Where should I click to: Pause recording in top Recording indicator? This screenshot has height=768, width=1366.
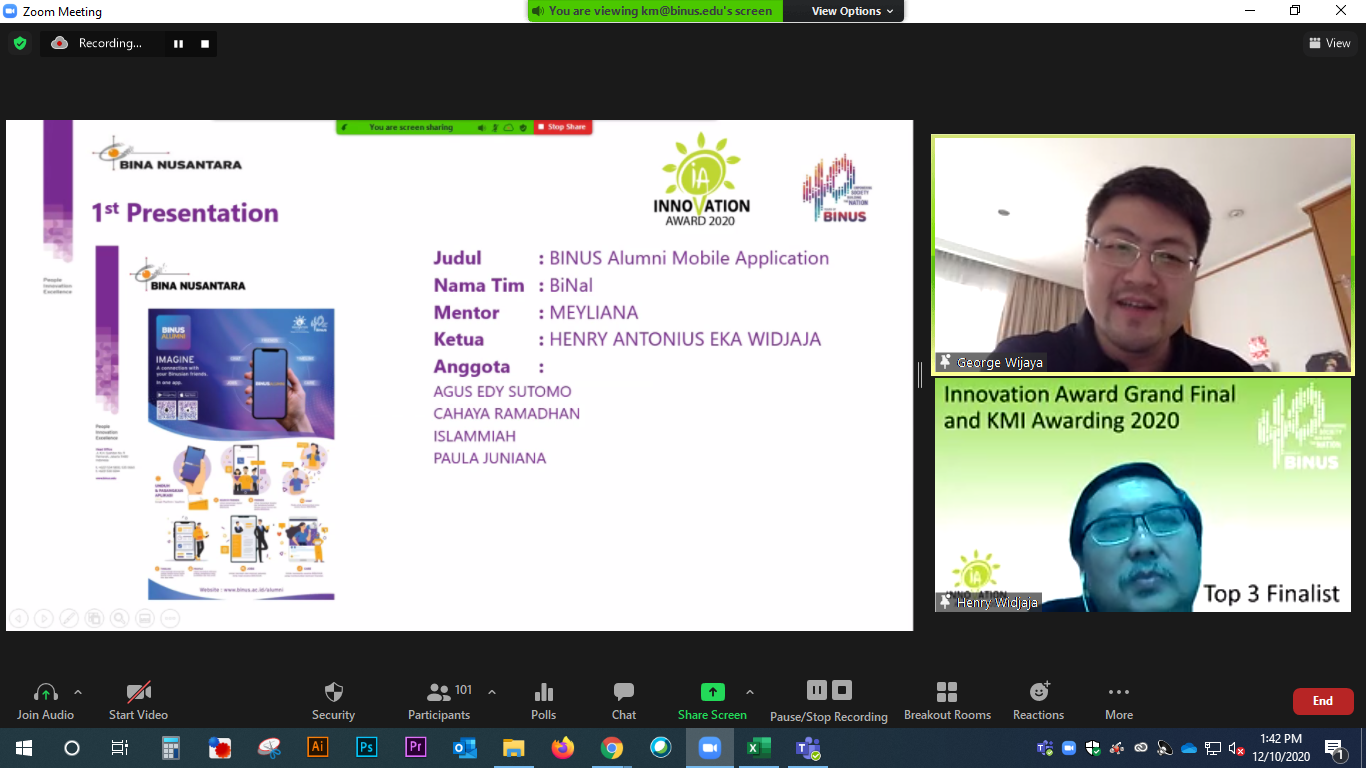coord(179,43)
